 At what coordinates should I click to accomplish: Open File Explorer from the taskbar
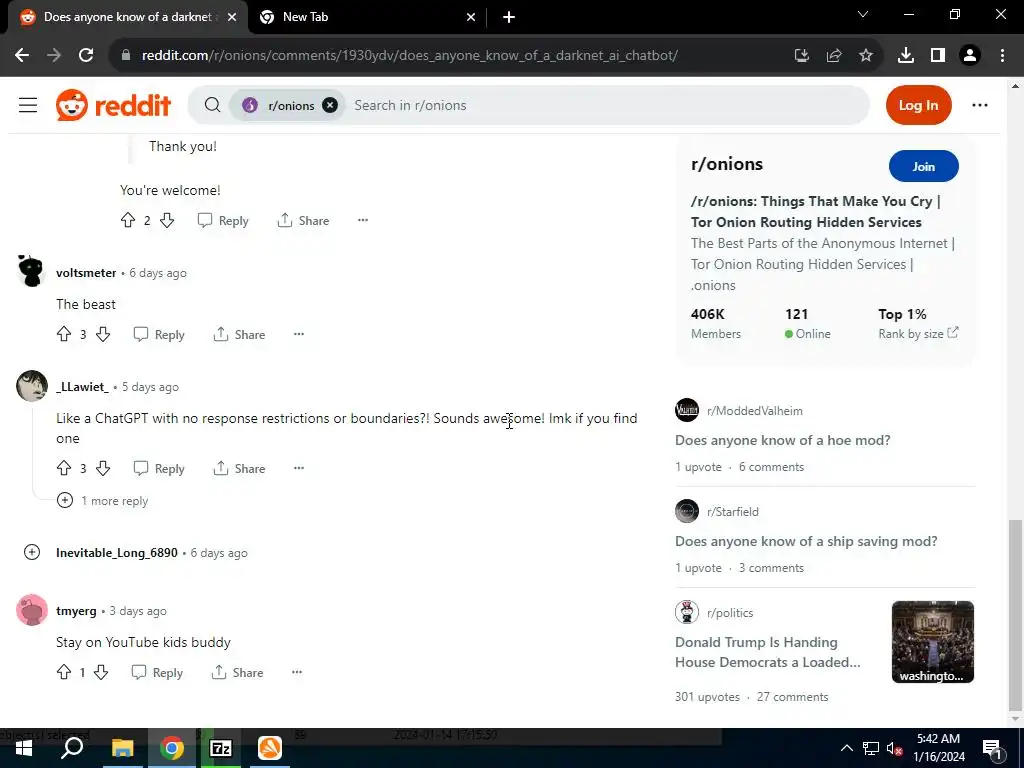coord(122,748)
